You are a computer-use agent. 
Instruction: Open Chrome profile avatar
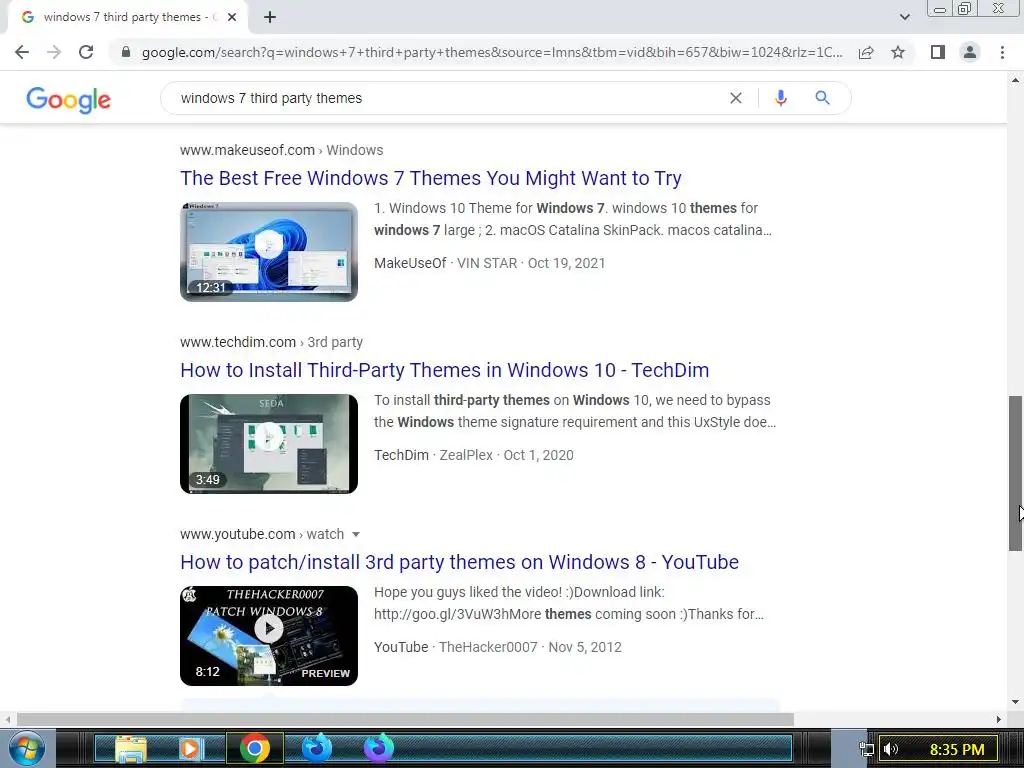(x=970, y=52)
